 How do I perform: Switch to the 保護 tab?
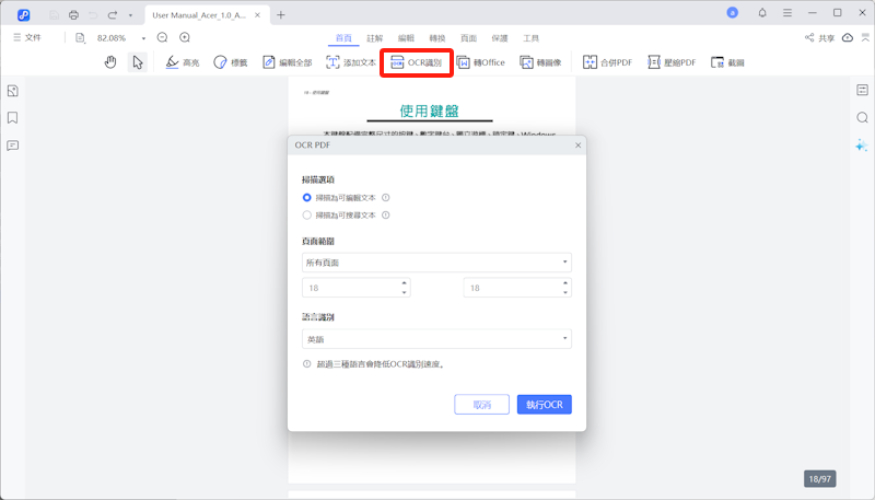500,38
